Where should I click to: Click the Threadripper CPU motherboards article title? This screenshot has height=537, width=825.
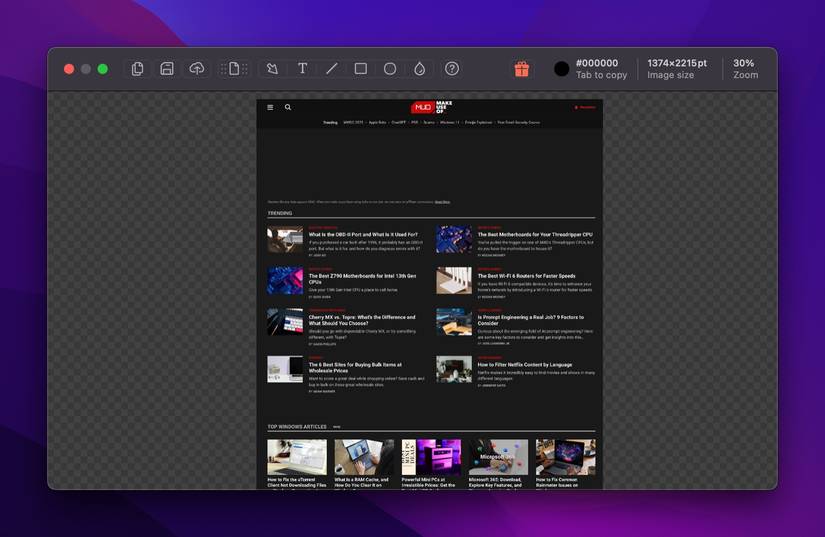(535, 235)
